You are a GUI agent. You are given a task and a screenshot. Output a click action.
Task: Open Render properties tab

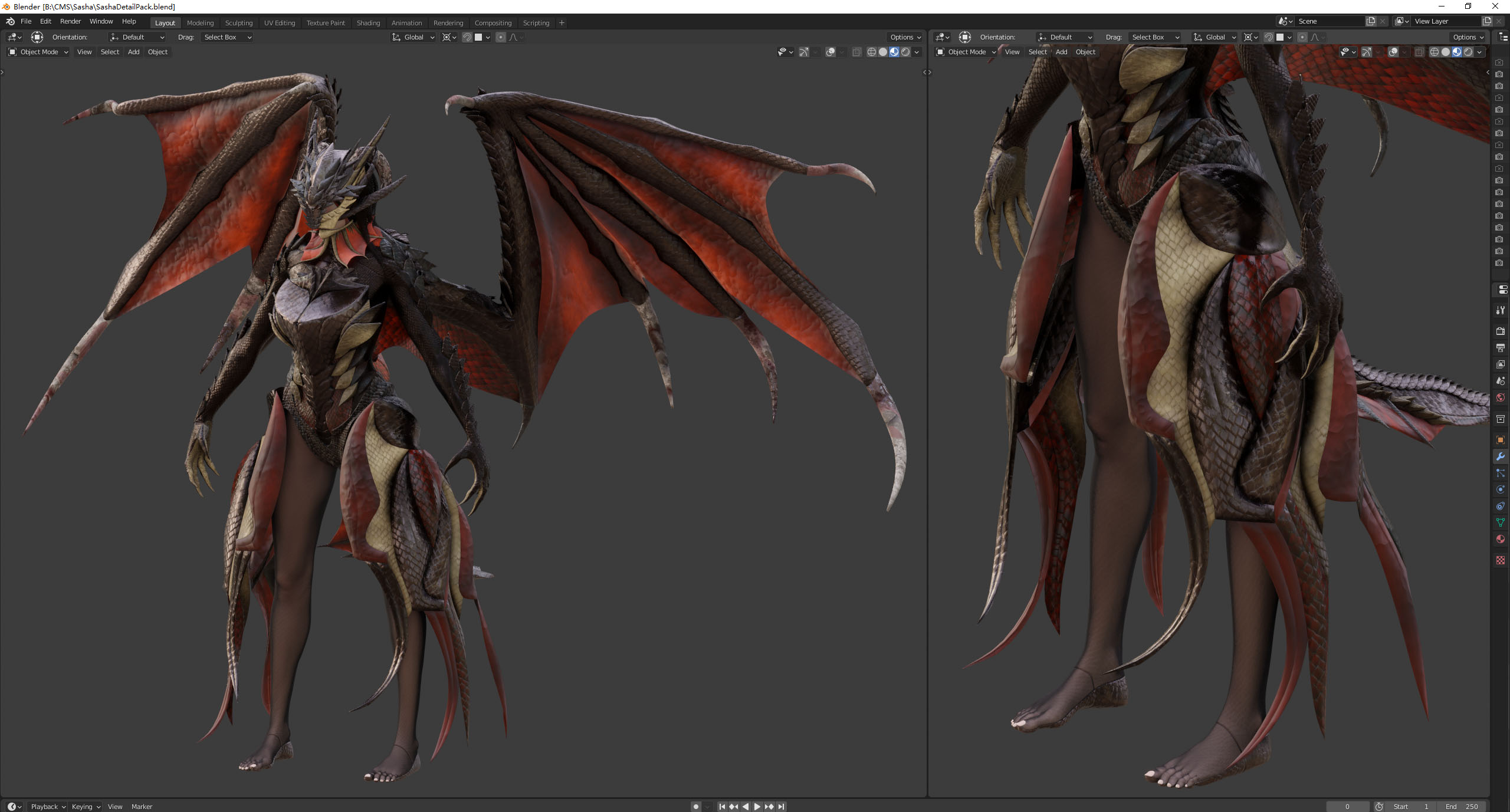point(1501,331)
